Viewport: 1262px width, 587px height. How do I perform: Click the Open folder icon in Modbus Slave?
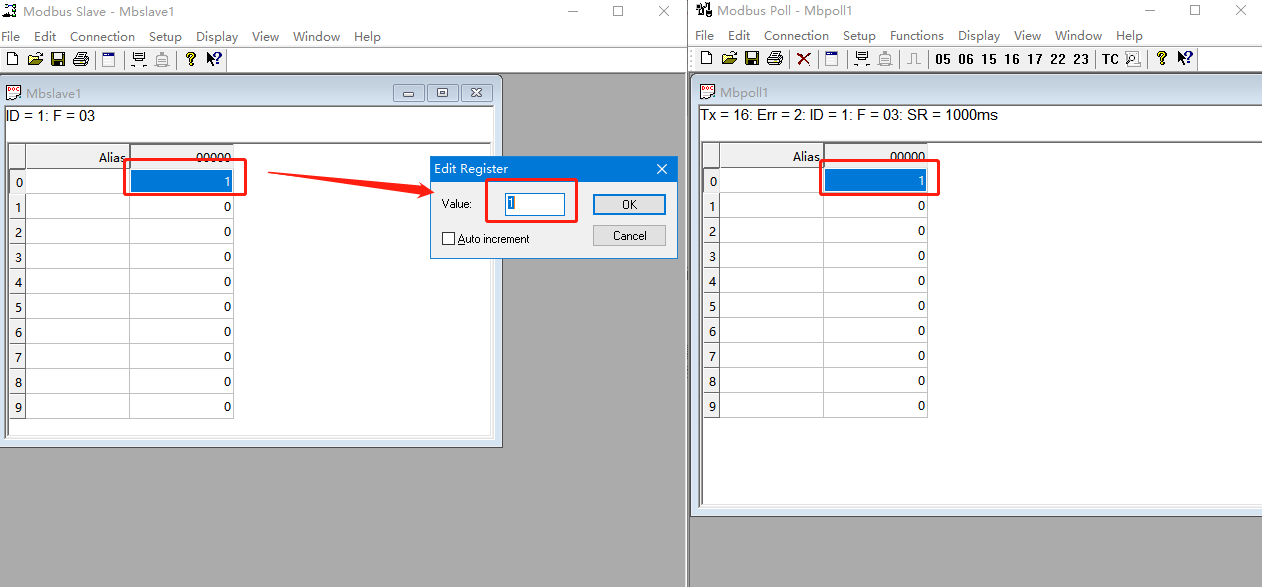[35, 60]
